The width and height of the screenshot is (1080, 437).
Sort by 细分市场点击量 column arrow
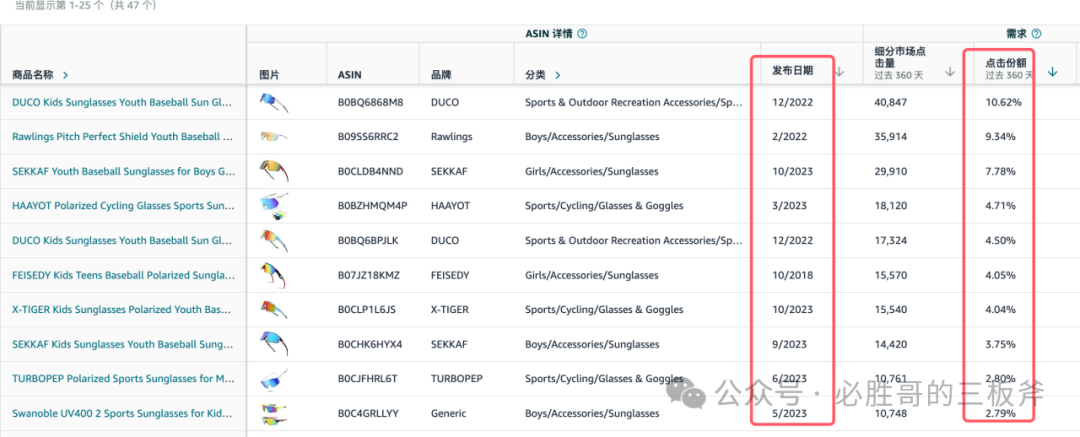point(950,71)
